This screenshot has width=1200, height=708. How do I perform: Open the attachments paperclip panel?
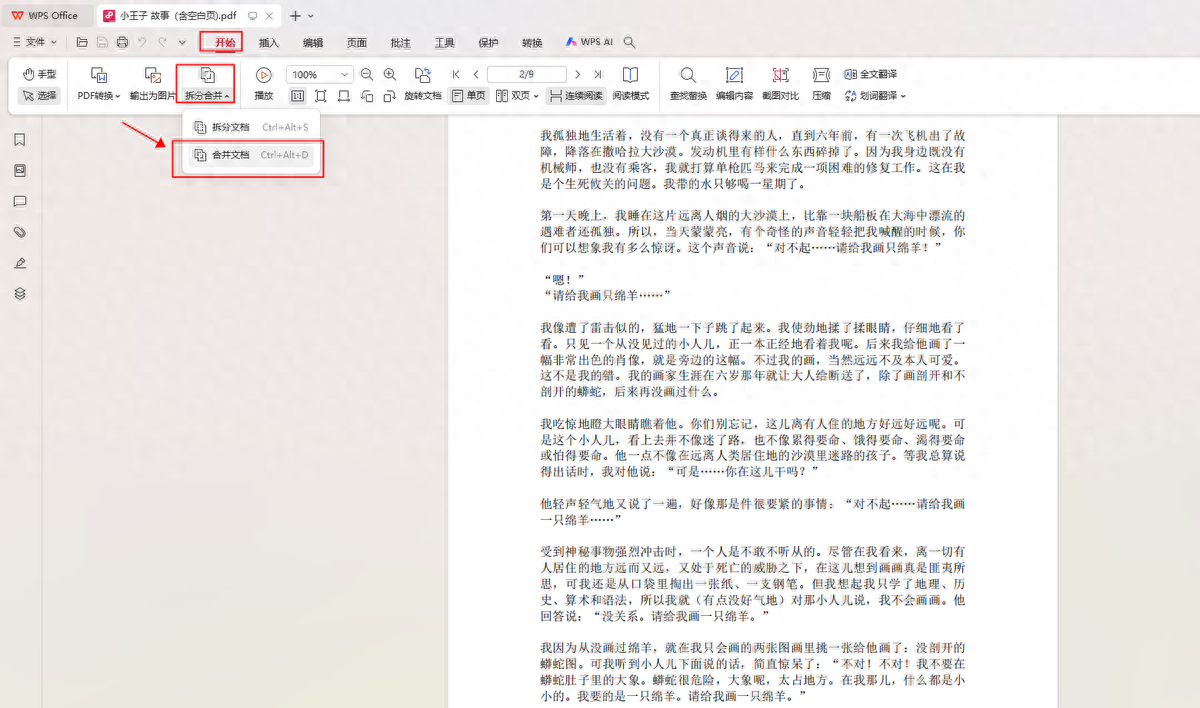tap(20, 232)
